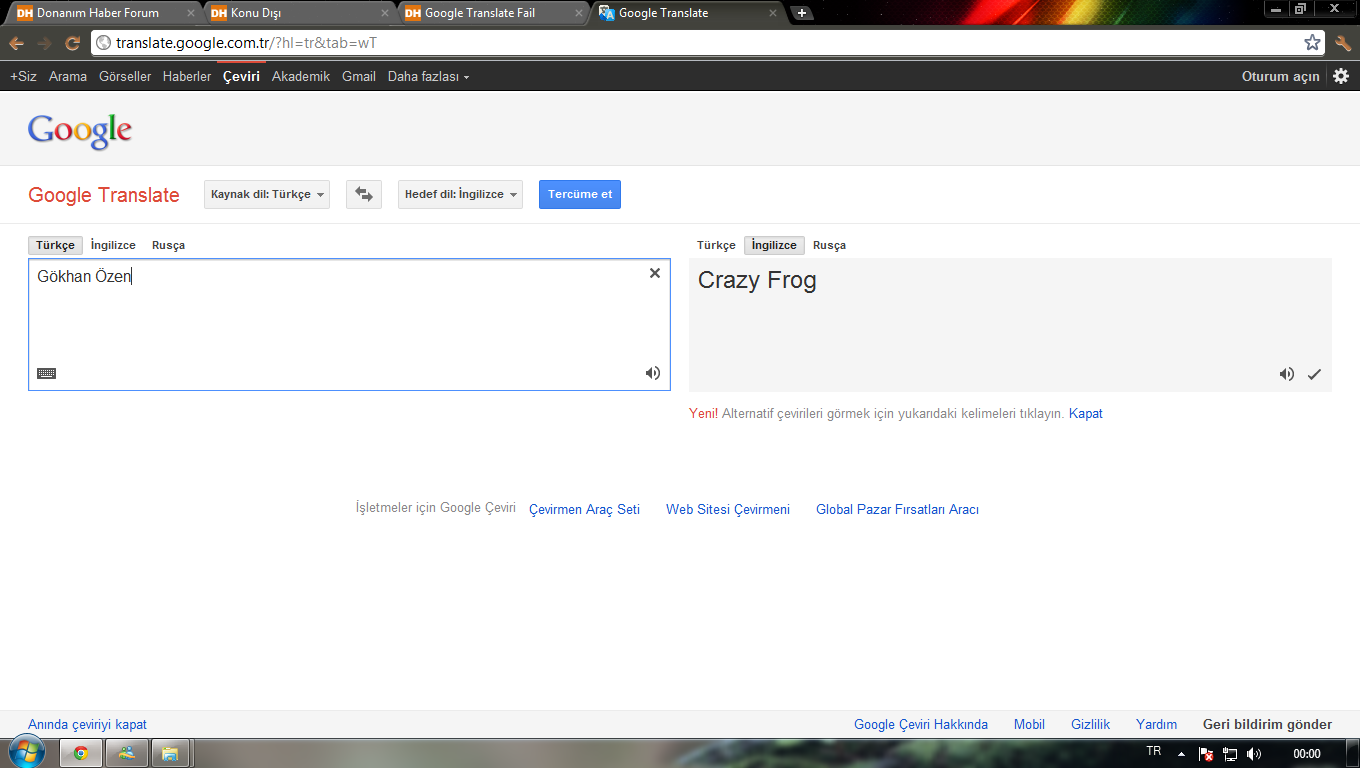Click the network icon in system tray

(1230, 754)
